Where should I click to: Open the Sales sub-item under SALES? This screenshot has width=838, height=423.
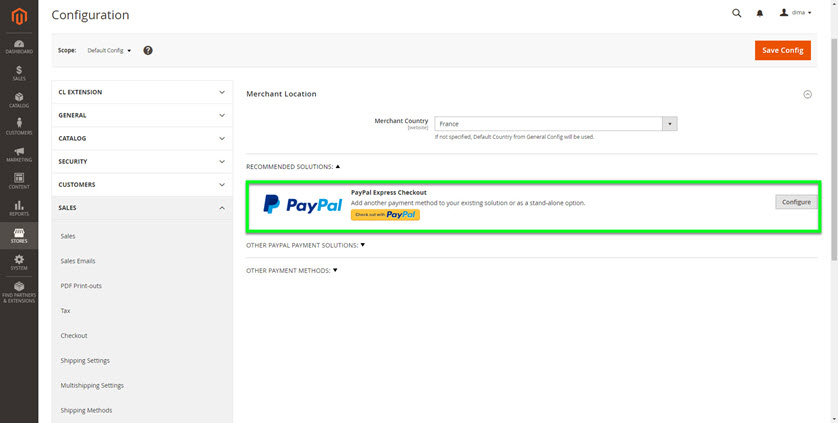[x=68, y=236]
